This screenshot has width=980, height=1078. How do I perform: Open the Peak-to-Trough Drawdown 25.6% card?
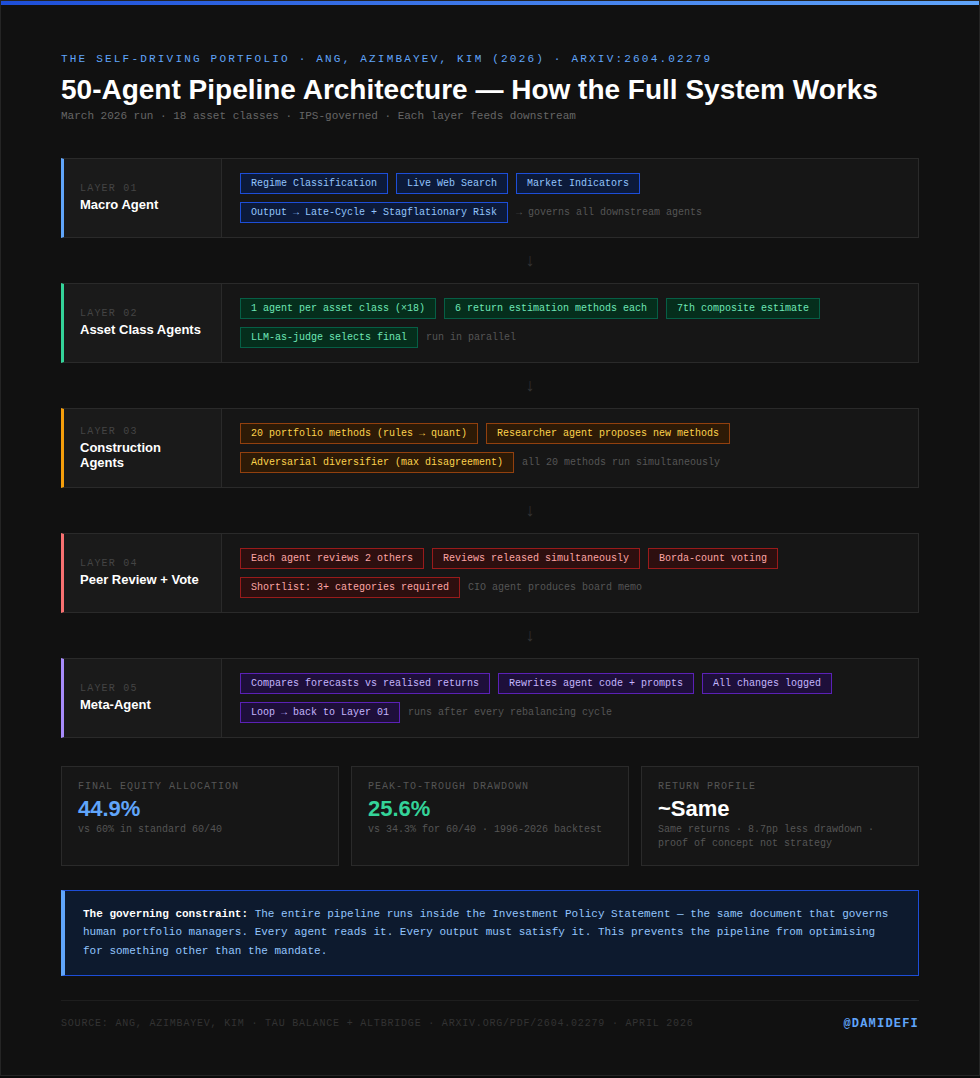click(x=490, y=815)
